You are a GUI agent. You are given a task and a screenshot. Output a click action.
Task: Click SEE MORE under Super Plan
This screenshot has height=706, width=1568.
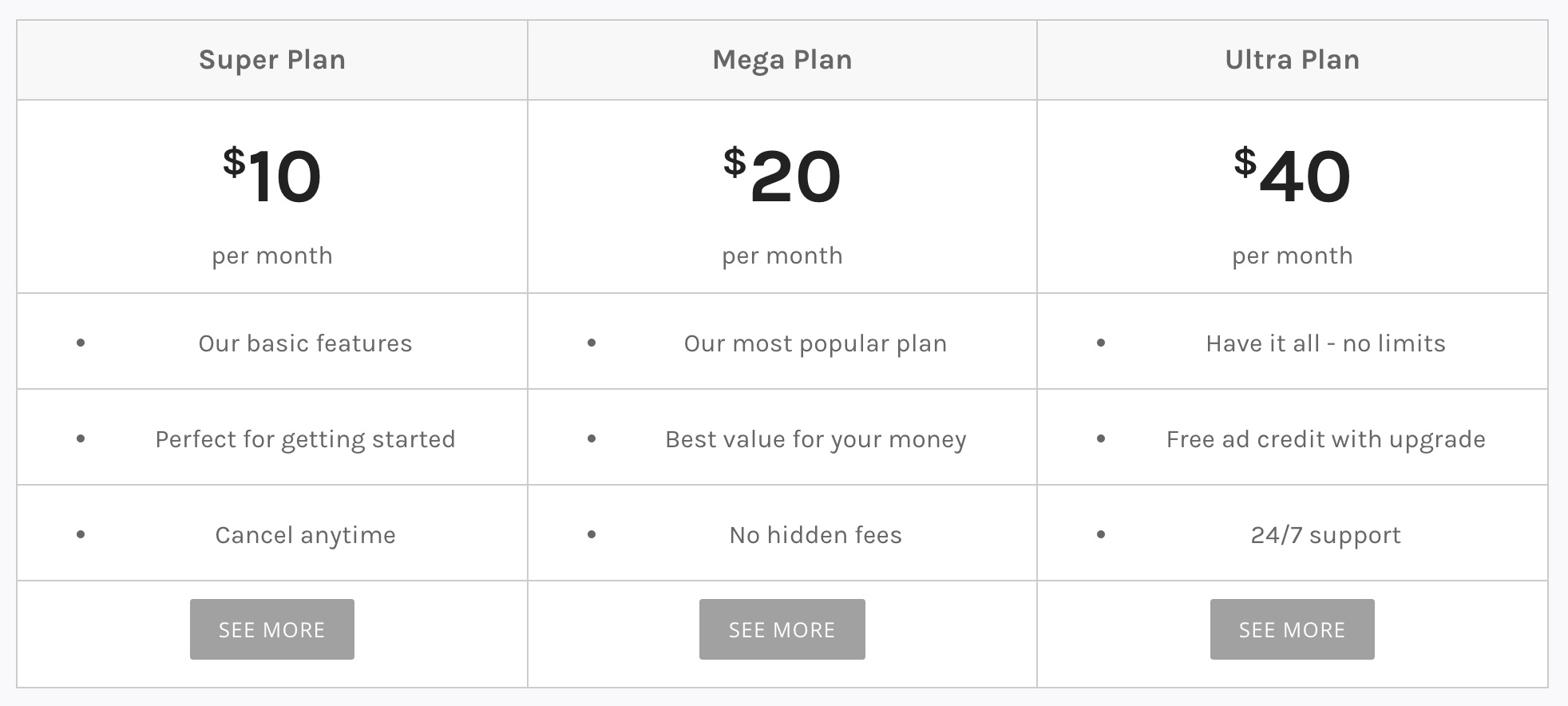click(271, 629)
